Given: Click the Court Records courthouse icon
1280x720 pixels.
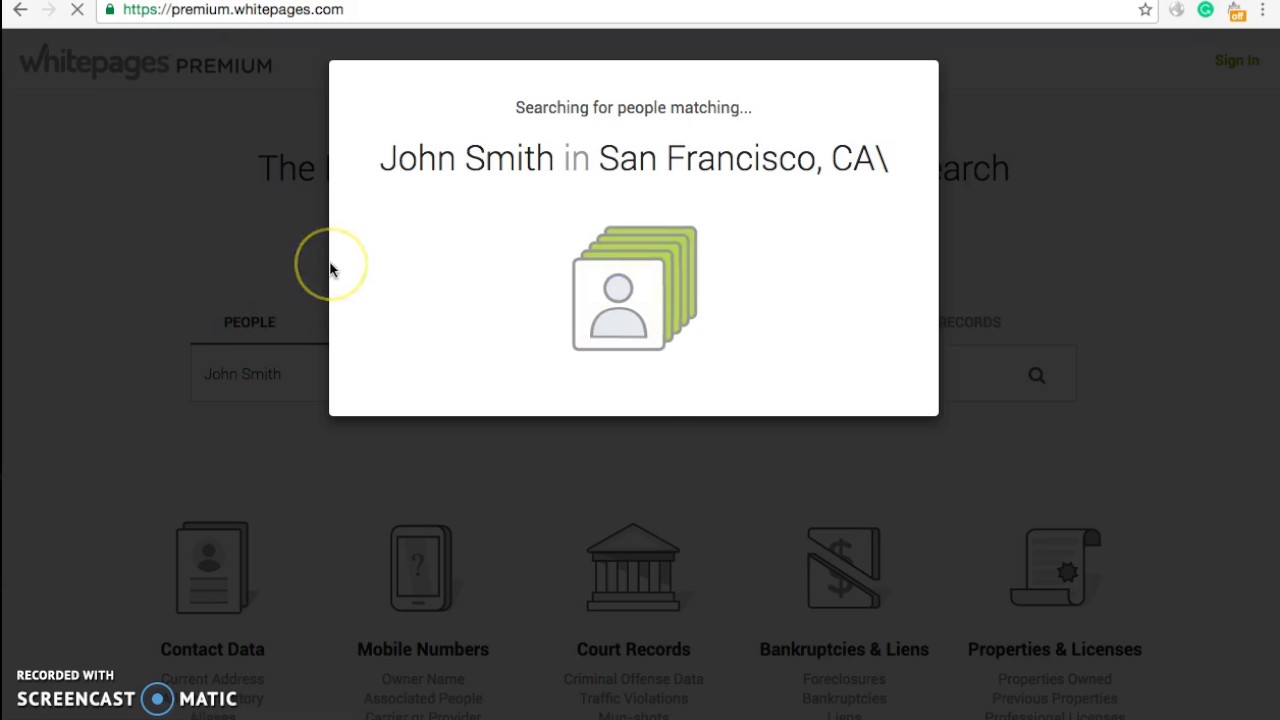Looking at the screenshot, I should [x=633, y=567].
